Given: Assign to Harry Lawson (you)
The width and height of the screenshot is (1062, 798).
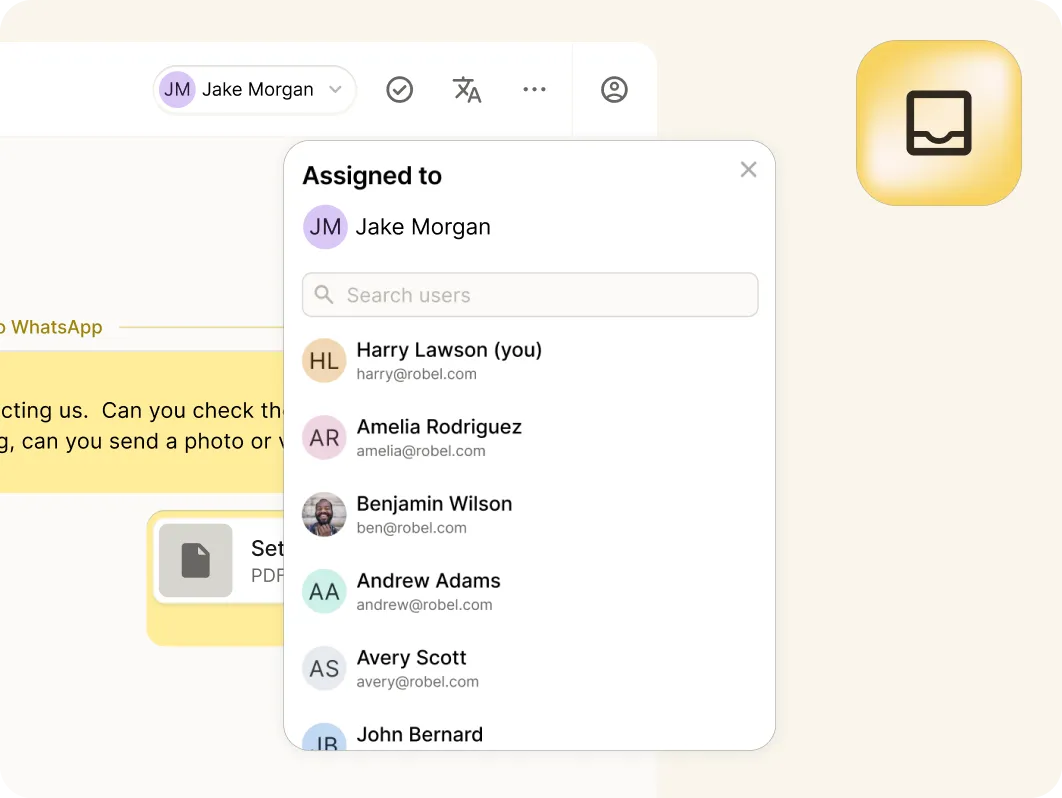Looking at the screenshot, I should click(x=530, y=361).
